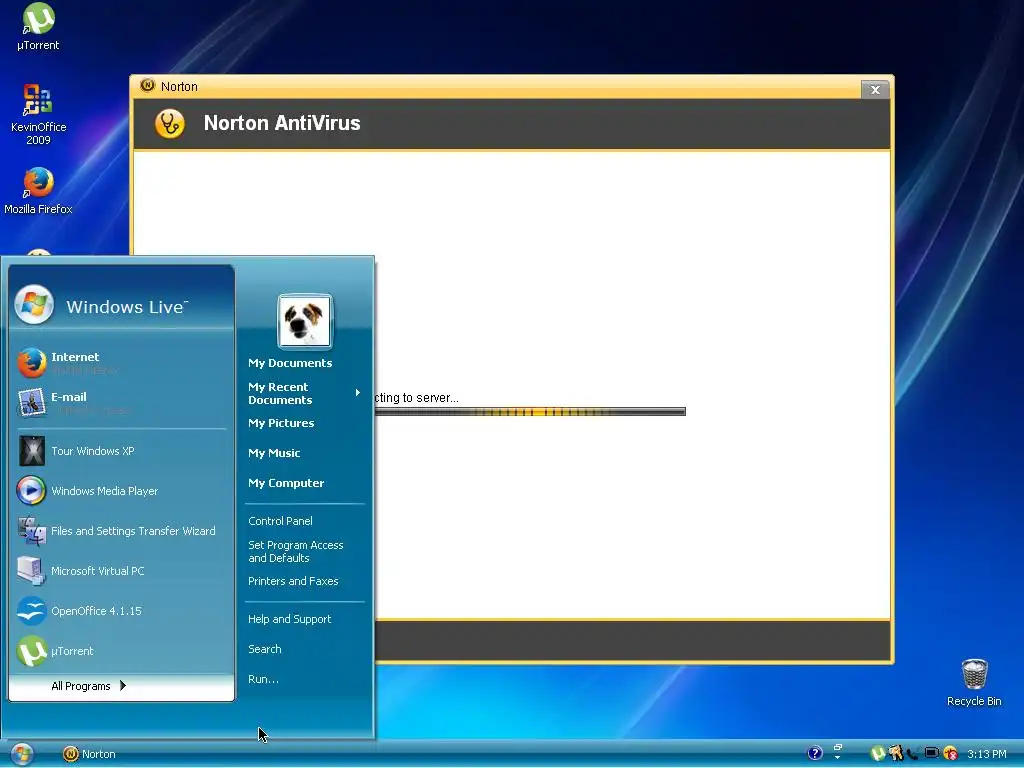Click the taskbar window-switcher dropdown icon
This screenshot has height=768, width=1024.
click(x=838, y=752)
